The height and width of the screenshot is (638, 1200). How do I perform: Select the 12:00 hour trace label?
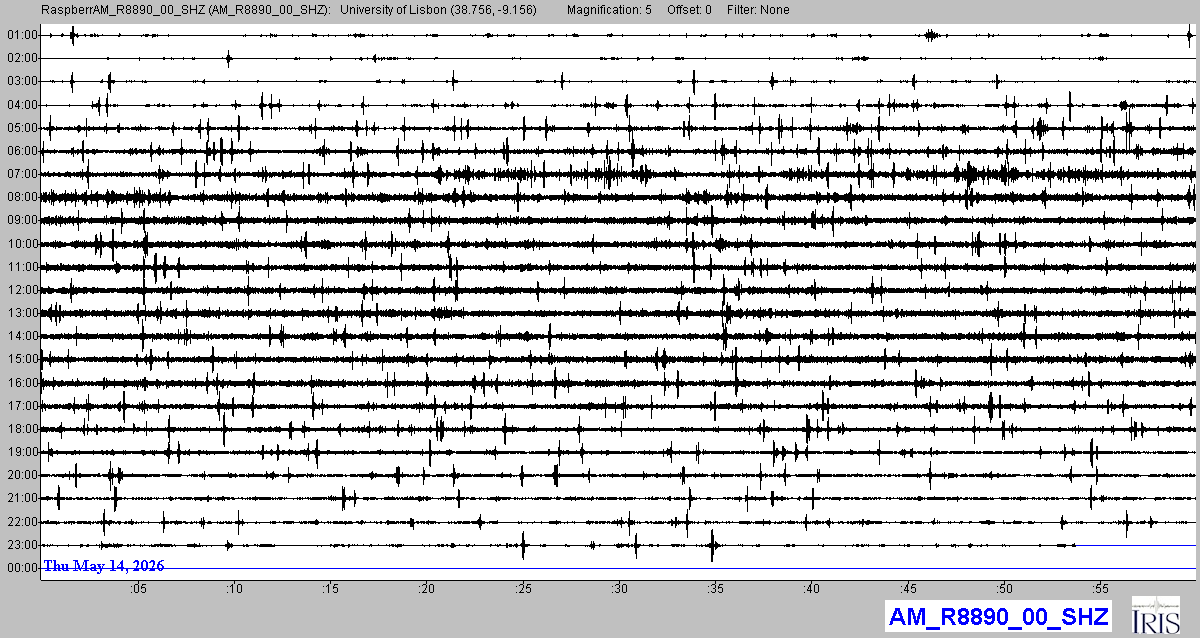[x=22, y=290]
